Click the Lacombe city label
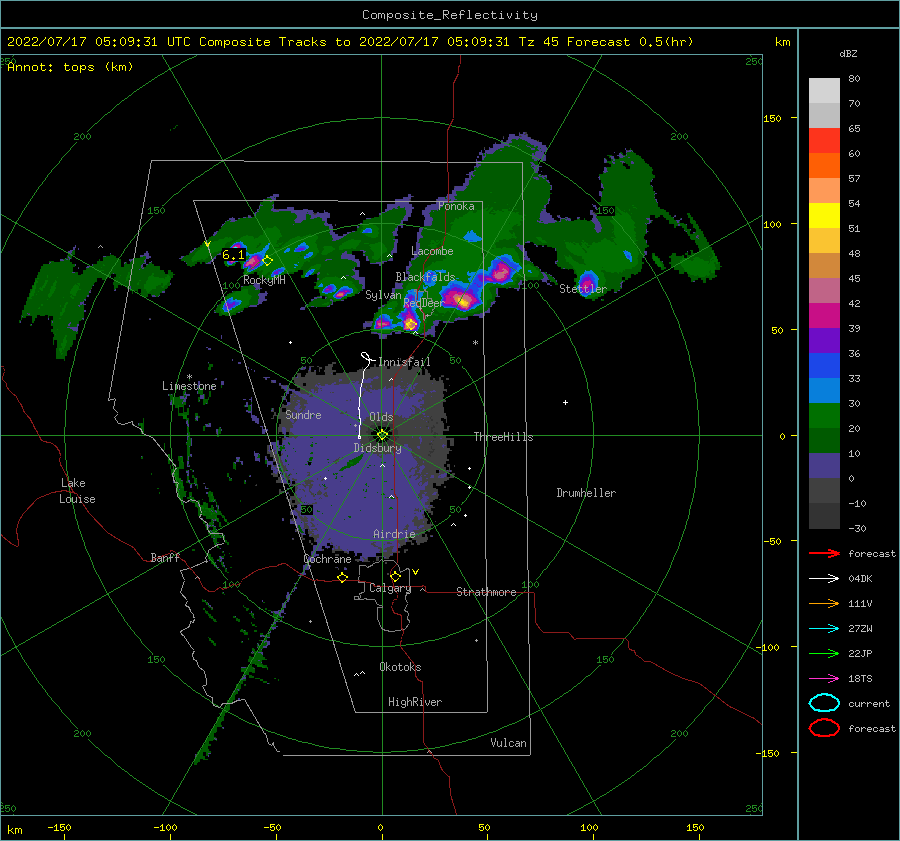 pyautogui.click(x=432, y=251)
